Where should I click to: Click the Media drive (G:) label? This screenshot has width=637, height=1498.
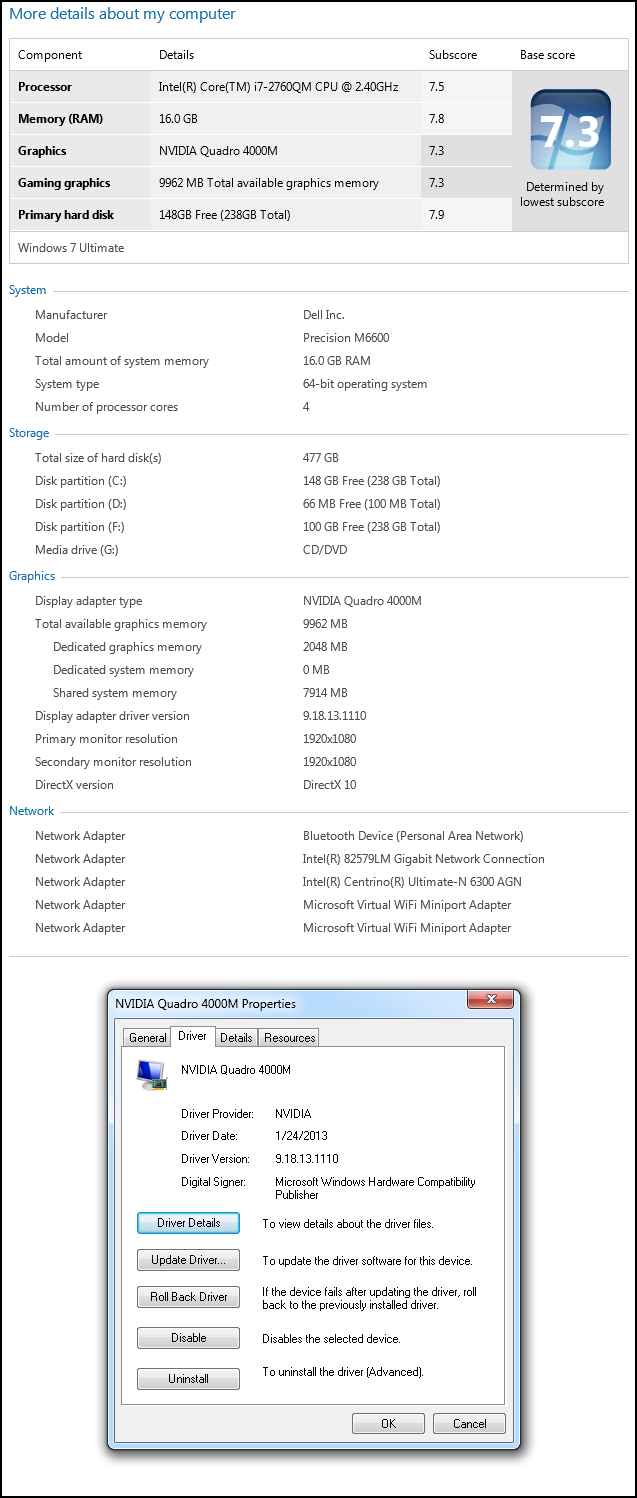(79, 550)
